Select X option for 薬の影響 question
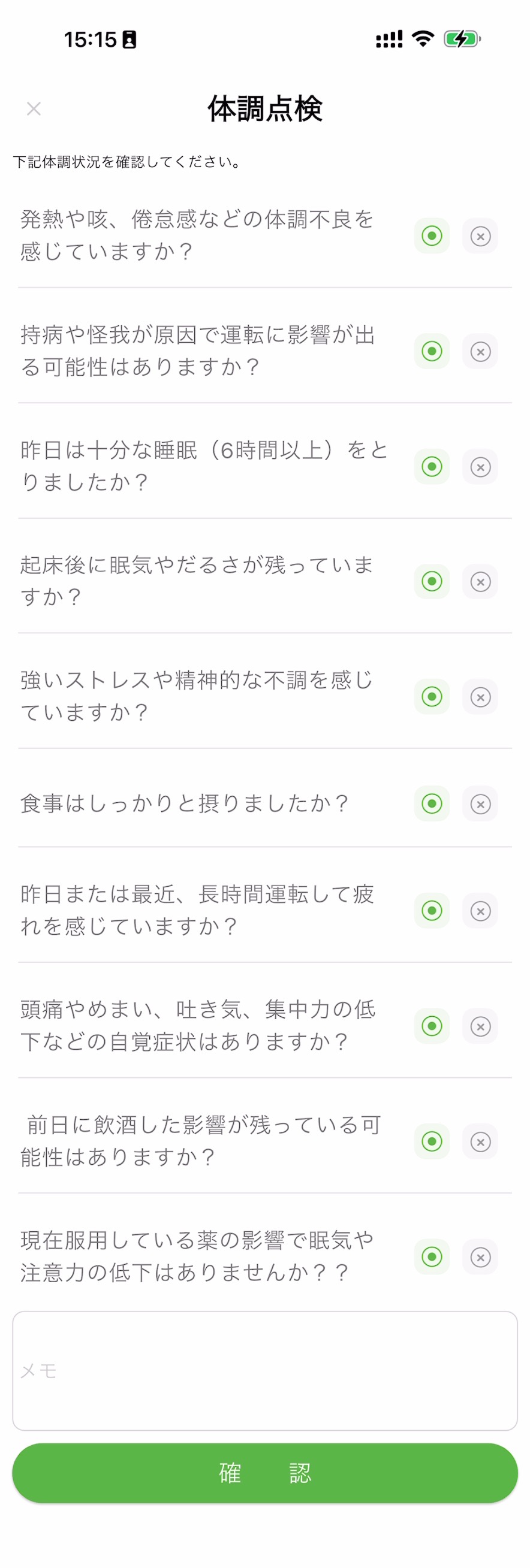Screen dimensions: 530x1568 click(x=480, y=1257)
